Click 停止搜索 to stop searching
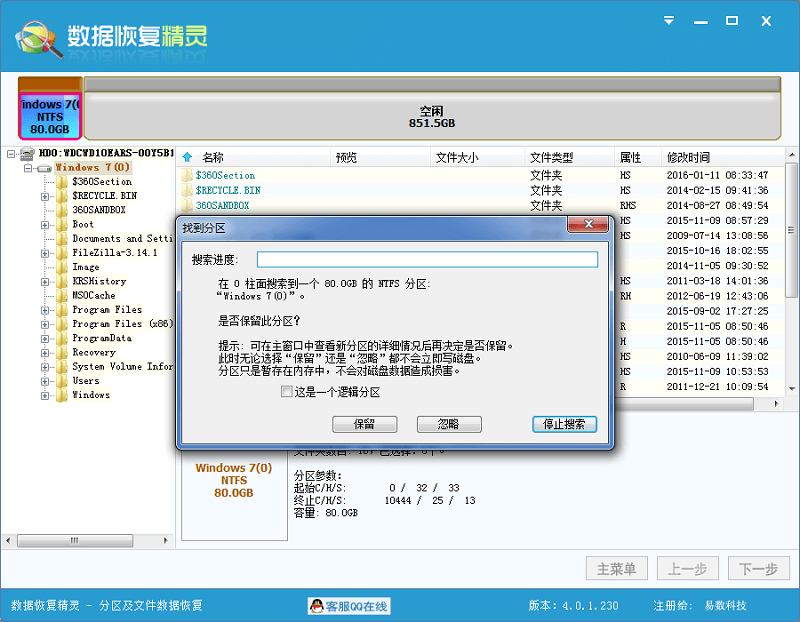The width and height of the screenshot is (800, 622). pos(564,424)
